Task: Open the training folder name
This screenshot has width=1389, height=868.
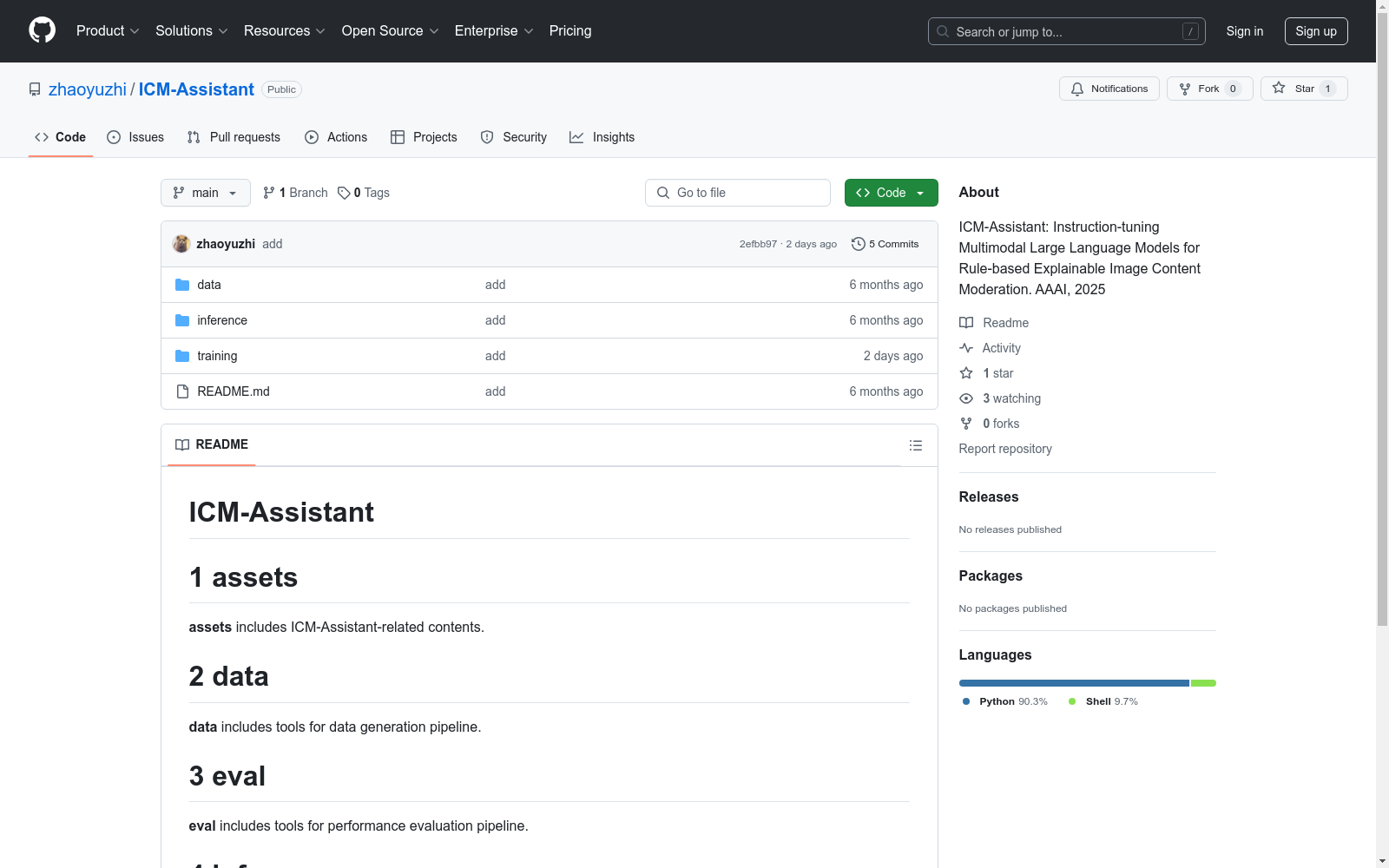Action: click(x=217, y=356)
